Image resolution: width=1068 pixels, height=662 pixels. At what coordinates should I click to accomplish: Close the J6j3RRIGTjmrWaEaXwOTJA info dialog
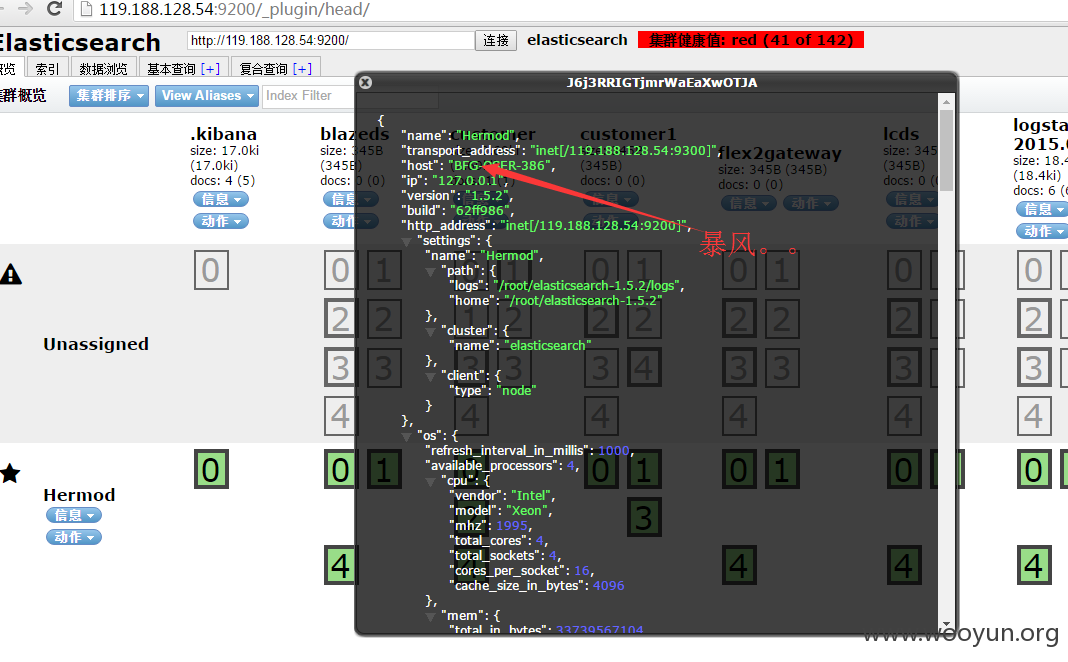tap(366, 82)
